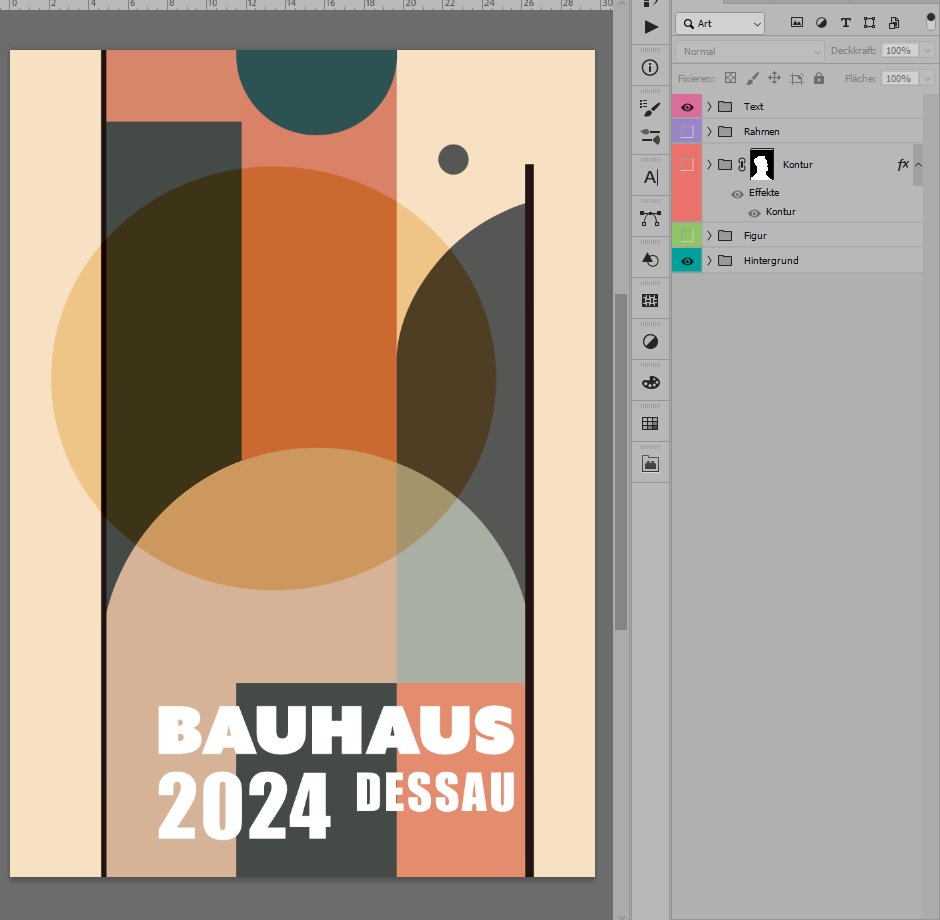The image size is (940, 920).
Task: Toggle visibility of the Kontur stroke effect
Action: click(754, 213)
